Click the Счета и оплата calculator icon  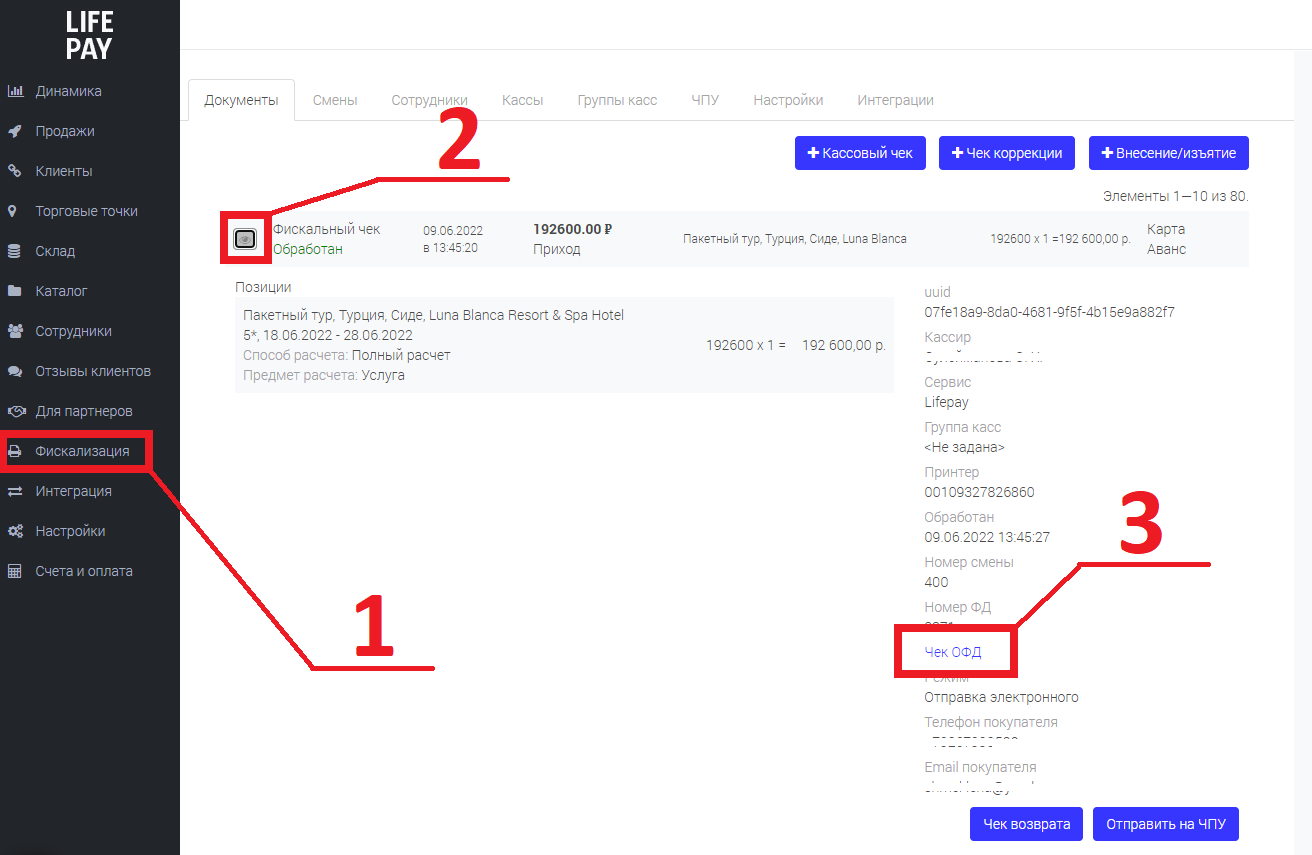[15, 571]
